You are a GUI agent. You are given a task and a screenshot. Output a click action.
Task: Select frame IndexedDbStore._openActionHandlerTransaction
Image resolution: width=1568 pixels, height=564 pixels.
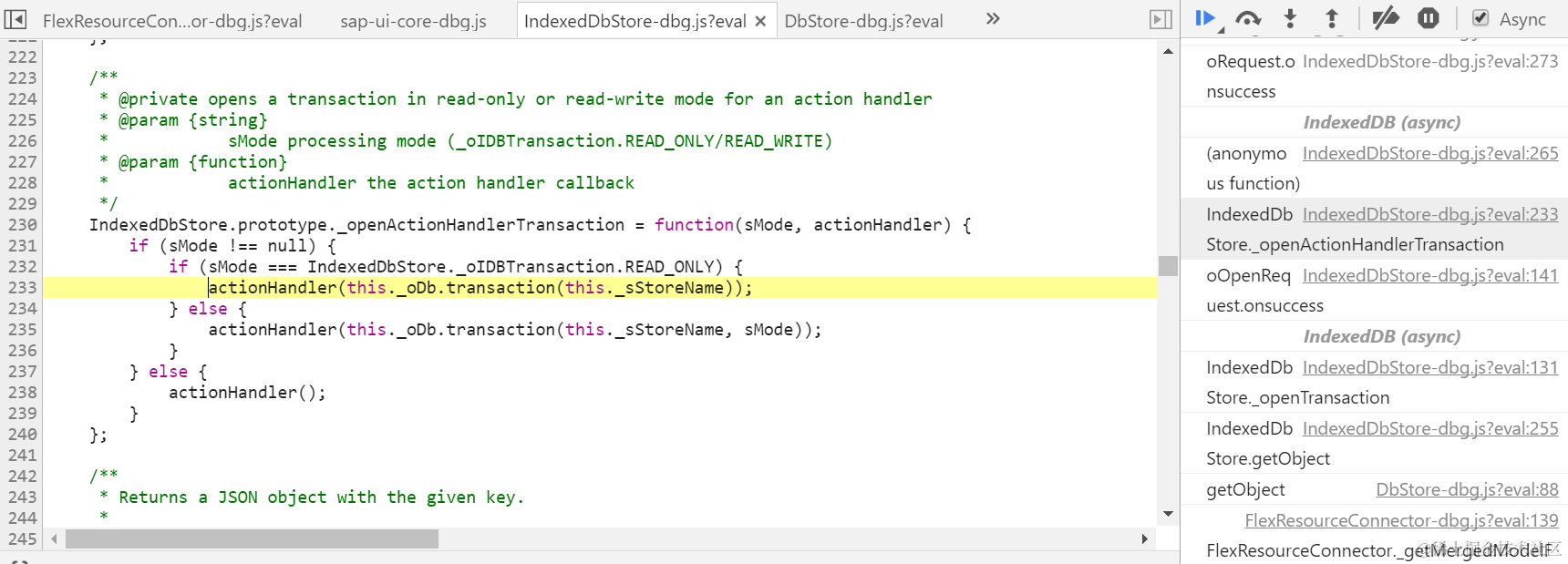(1375, 230)
